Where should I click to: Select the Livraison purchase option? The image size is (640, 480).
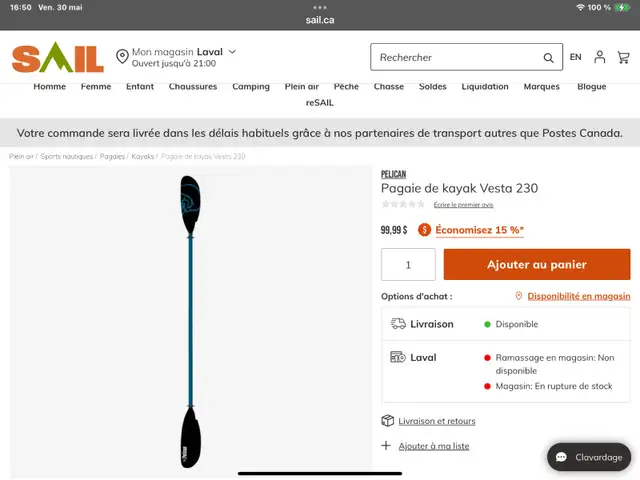(506, 324)
